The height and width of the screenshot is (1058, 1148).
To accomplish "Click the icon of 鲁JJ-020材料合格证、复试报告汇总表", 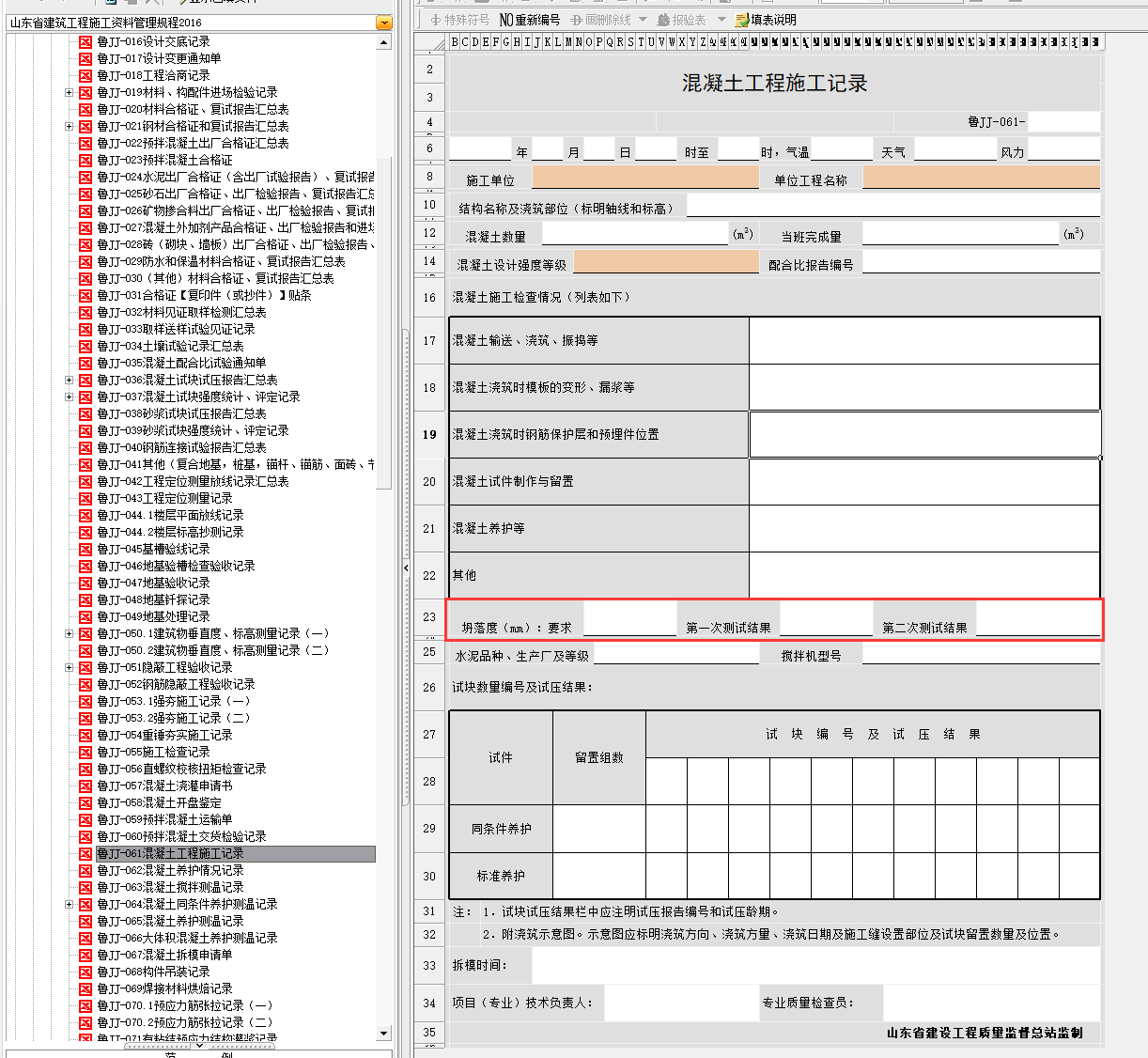I will (85, 109).
